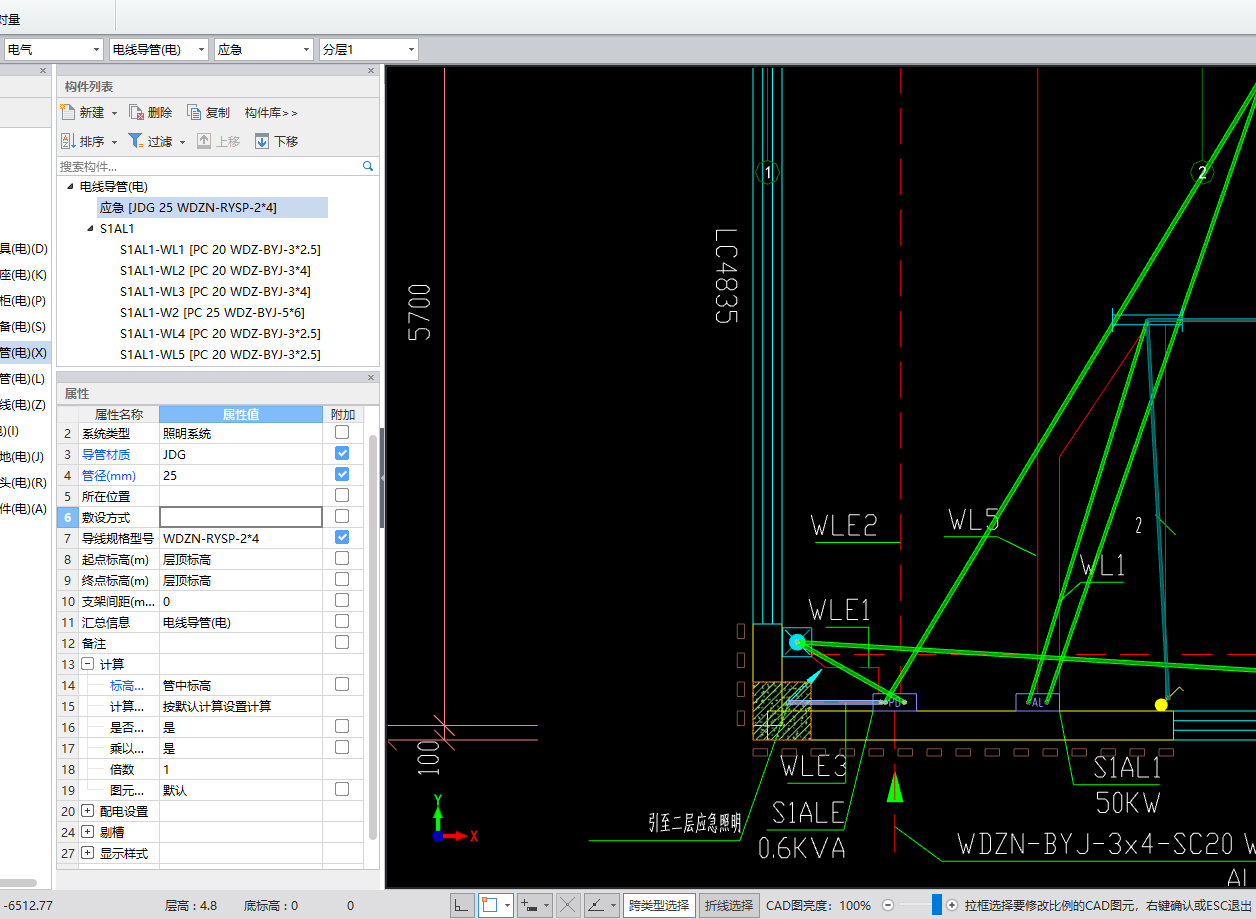Click the 属性 panel vertical scrollbar
The width and height of the screenshot is (1256, 919).
(373, 636)
